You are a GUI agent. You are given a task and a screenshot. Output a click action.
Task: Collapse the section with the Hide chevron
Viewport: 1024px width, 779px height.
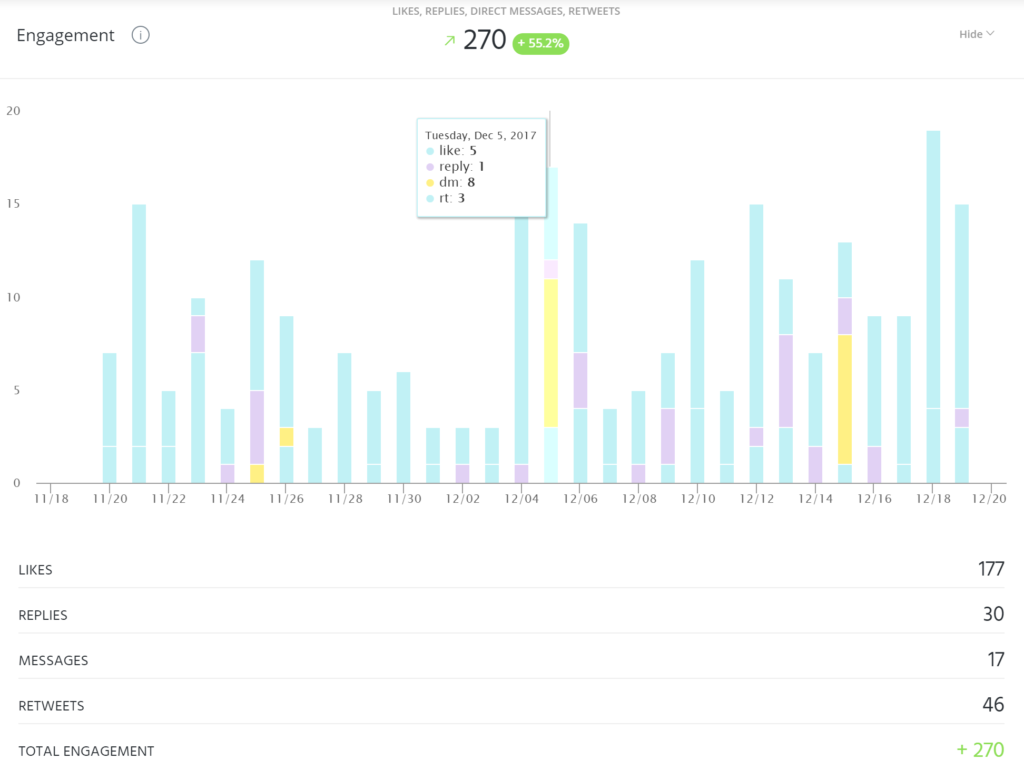pyautogui.click(x=976, y=34)
